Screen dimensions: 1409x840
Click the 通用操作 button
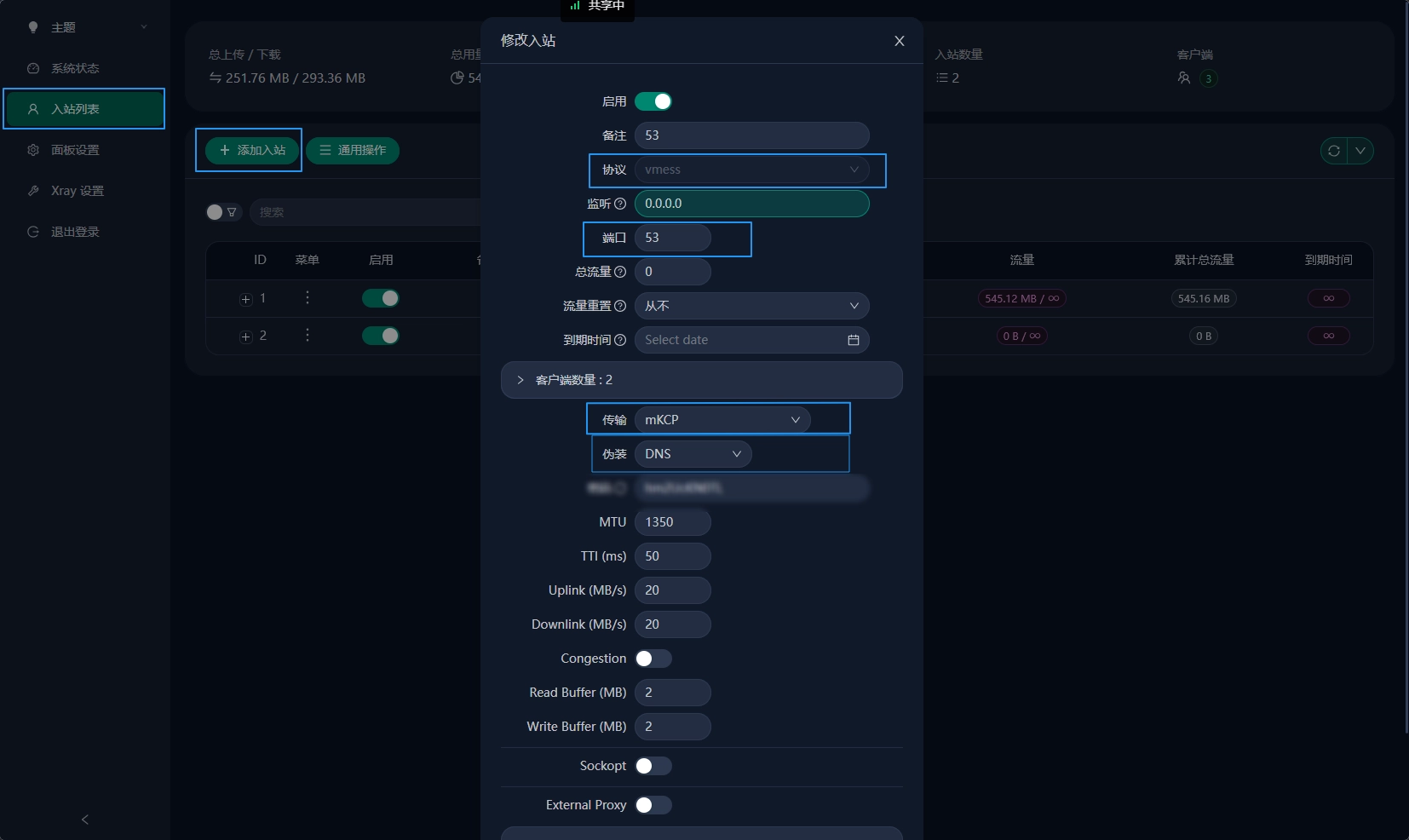[353, 150]
